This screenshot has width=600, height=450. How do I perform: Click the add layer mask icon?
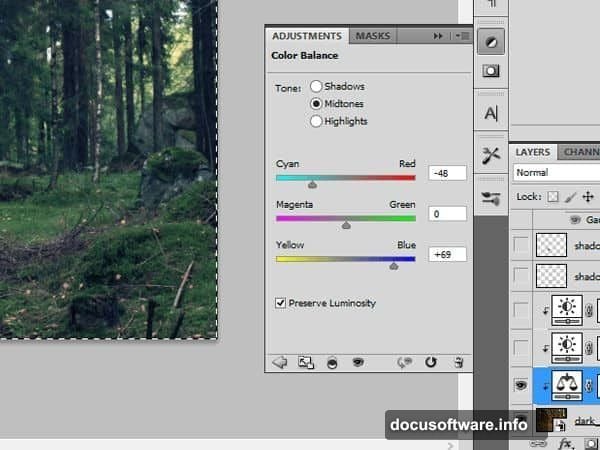point(592,444)
